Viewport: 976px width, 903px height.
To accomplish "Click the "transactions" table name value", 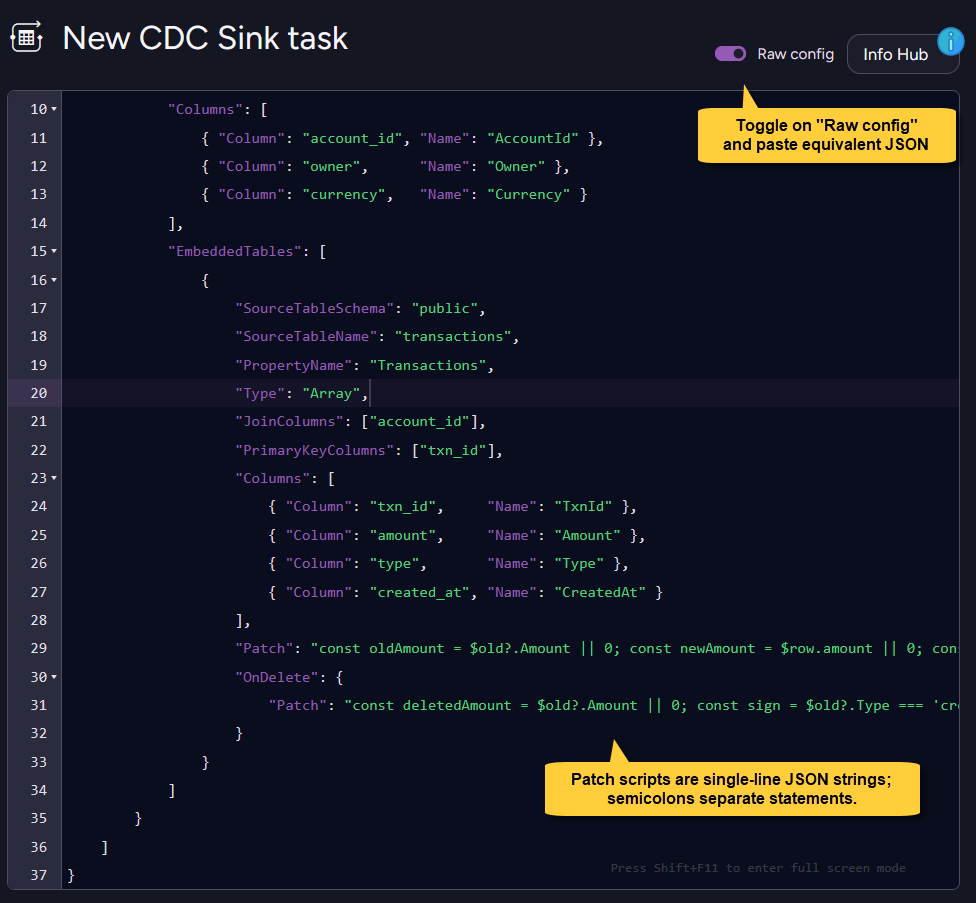I will click(453, 337).
